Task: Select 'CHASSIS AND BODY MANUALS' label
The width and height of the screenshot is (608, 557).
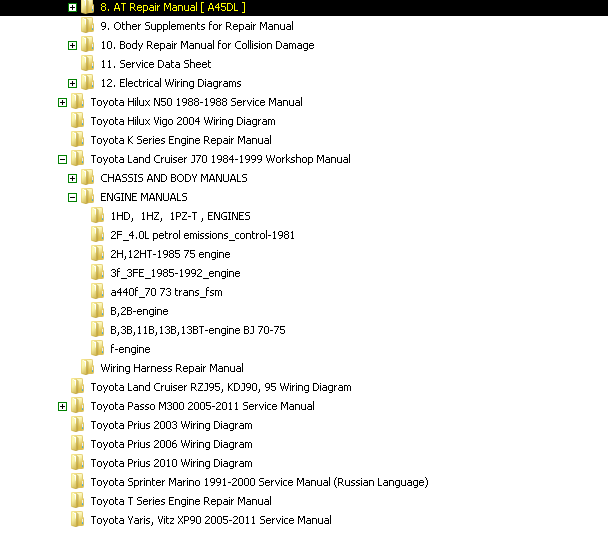Action: pyautogui.click(x=174, y=178)
